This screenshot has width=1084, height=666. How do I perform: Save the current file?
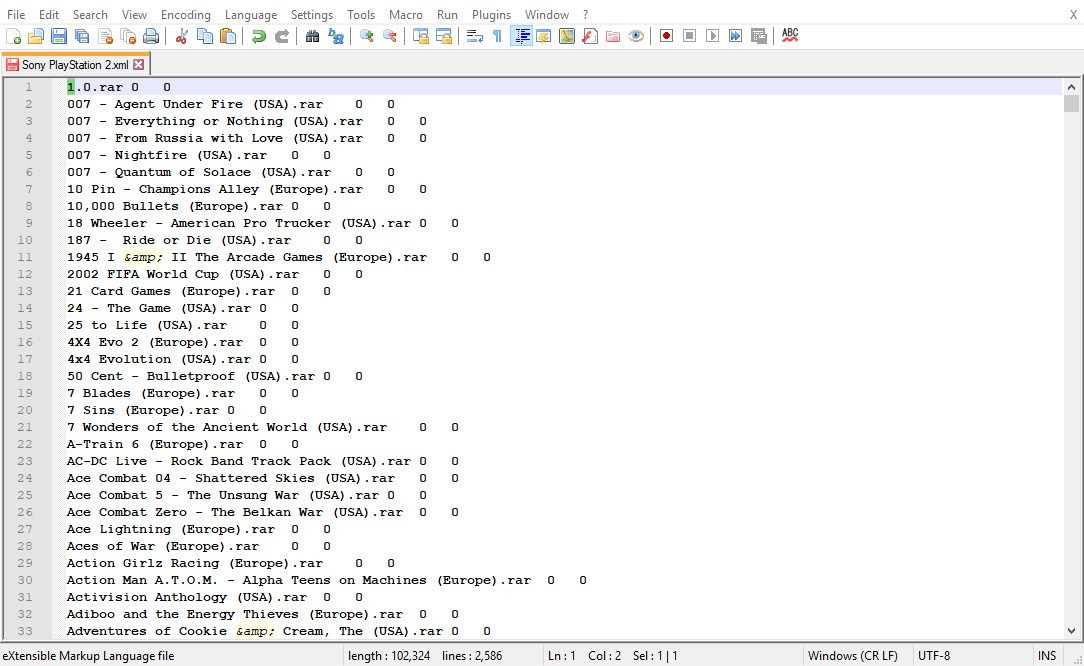point(59,36)
